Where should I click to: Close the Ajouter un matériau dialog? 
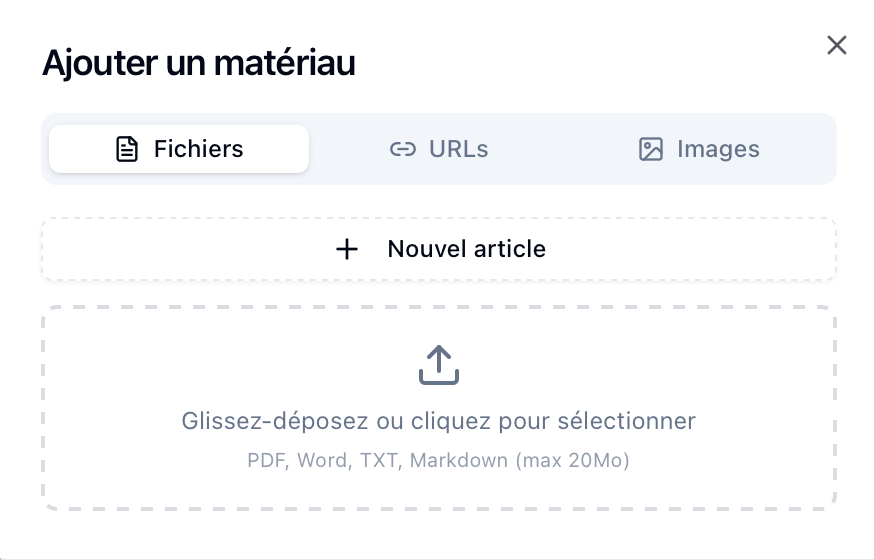[x=837, y=45]
